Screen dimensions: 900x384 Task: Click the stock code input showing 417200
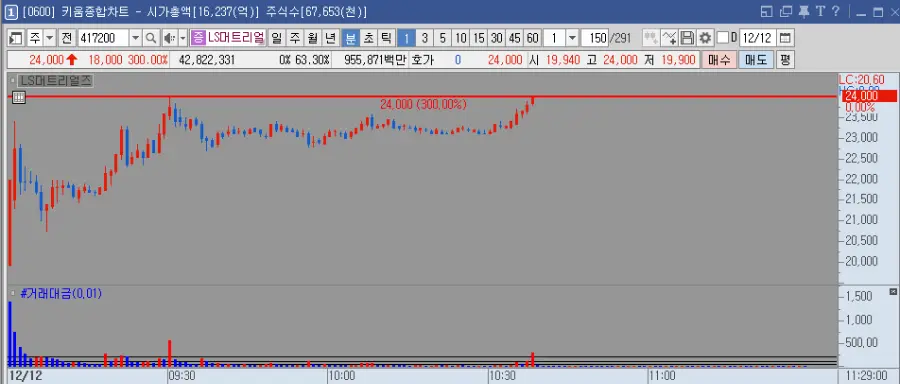(104, 38)
